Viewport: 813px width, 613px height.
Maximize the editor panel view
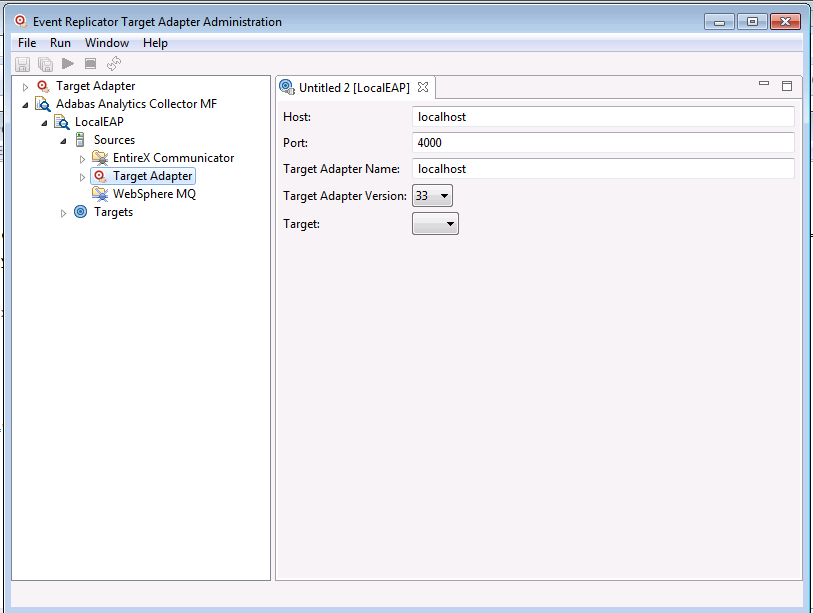[x=787, y=86]
